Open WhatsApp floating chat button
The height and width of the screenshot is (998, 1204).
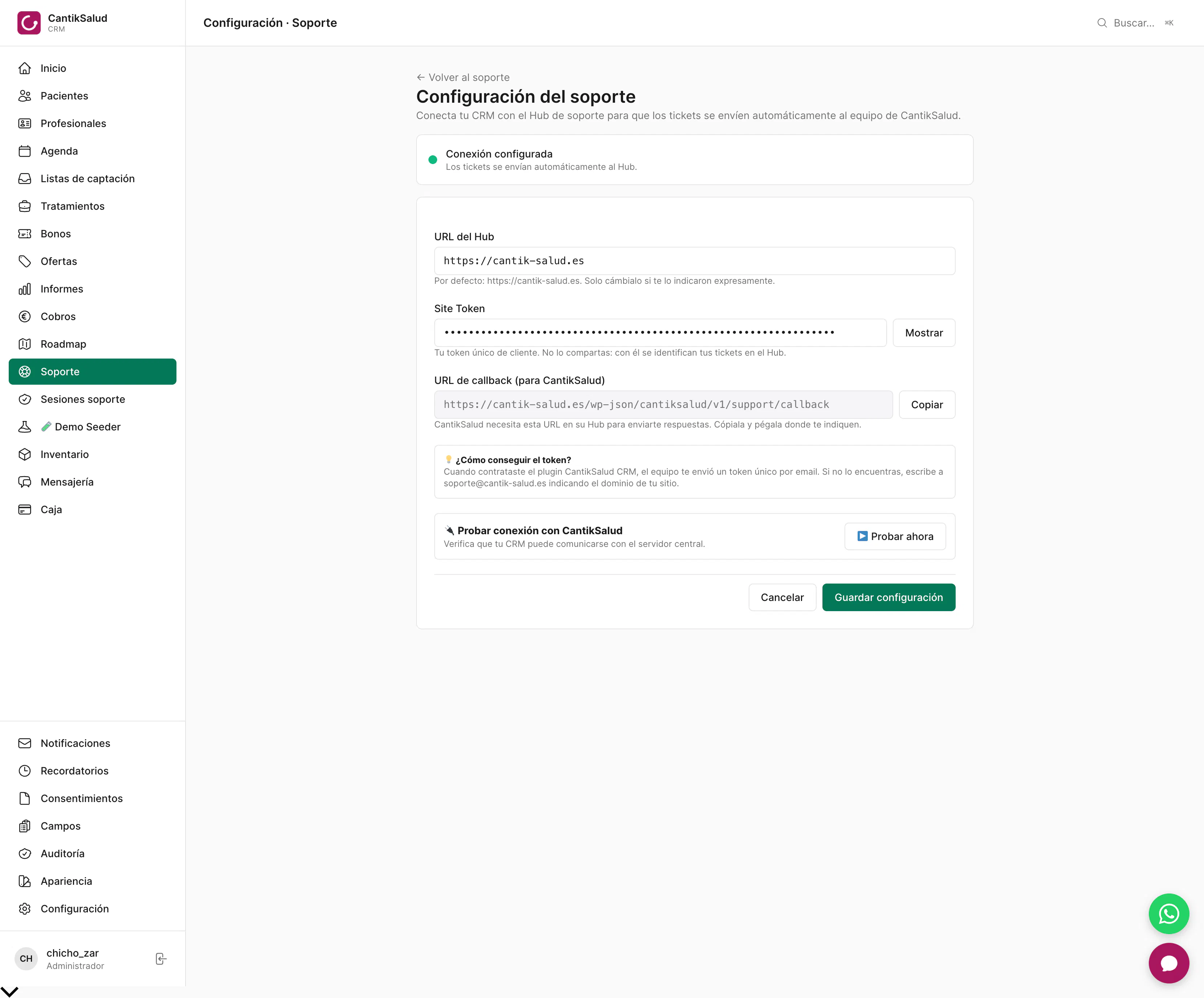[1168, 914]
